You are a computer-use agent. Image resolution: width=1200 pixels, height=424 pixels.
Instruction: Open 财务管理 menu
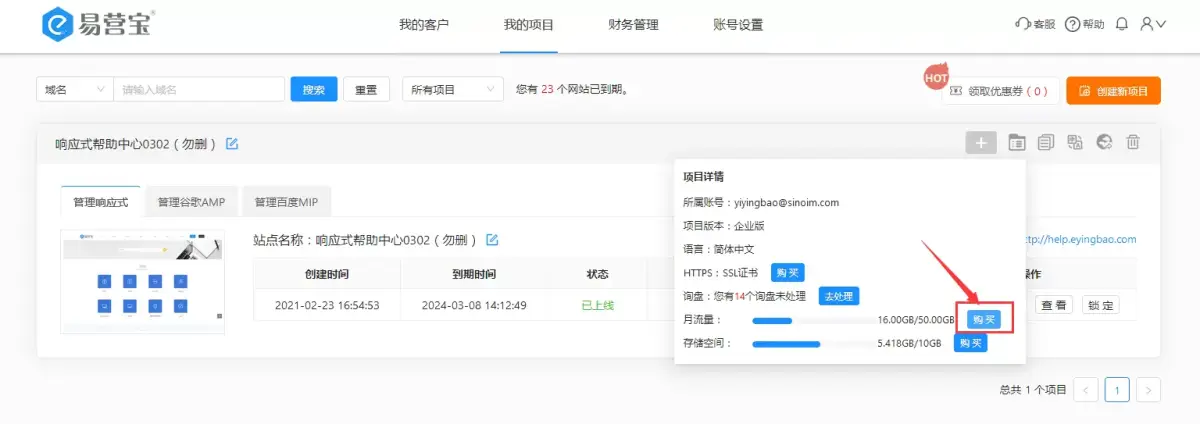pyautogui.click(x=633, y=25)
